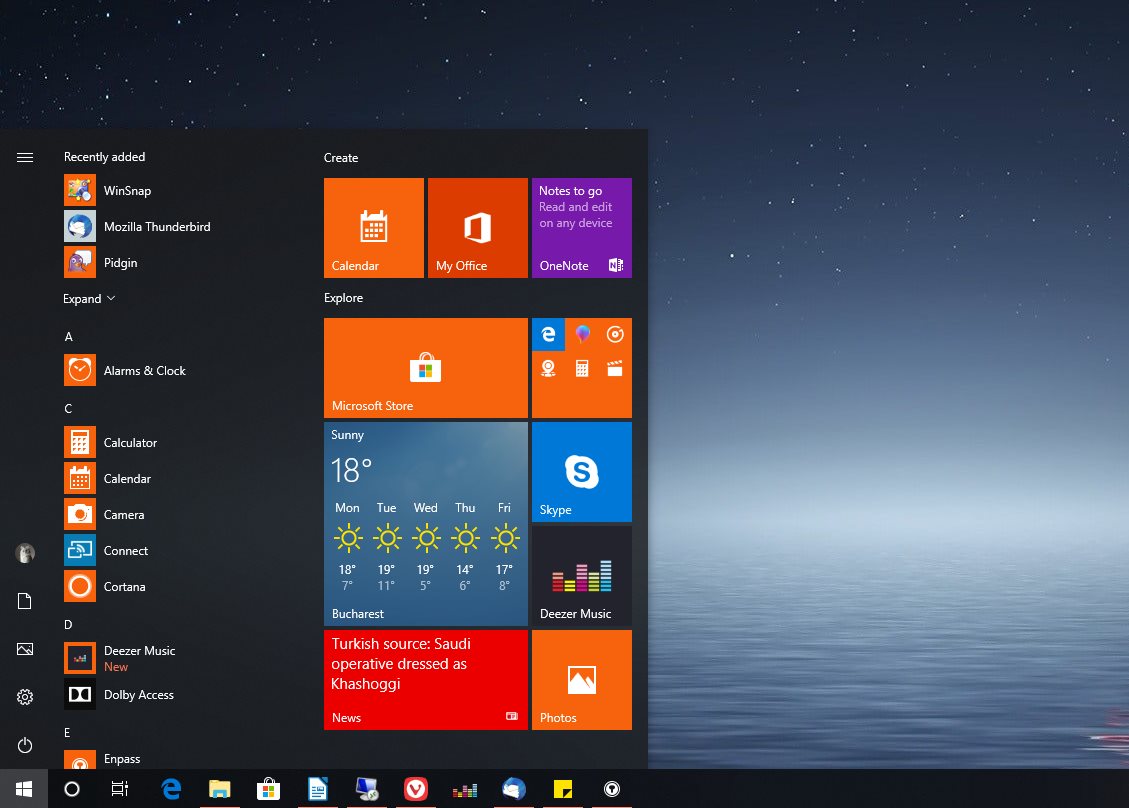Expand the Recently added list
The height and width of the screenshot is (808, 1129).
pos(89,298)
